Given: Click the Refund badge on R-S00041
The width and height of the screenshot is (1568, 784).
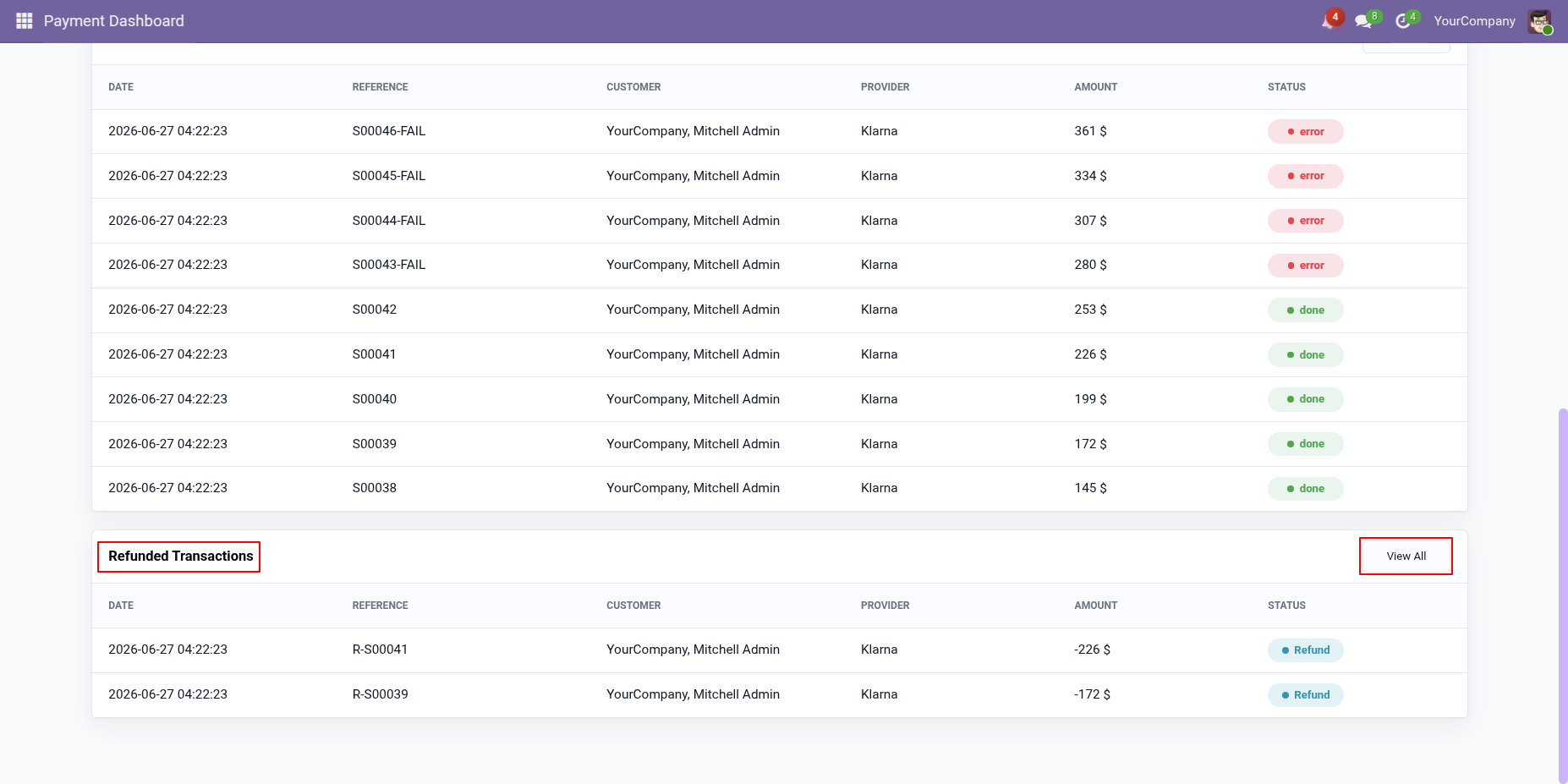Looking at the screenshot, I should coord(1305,650).
